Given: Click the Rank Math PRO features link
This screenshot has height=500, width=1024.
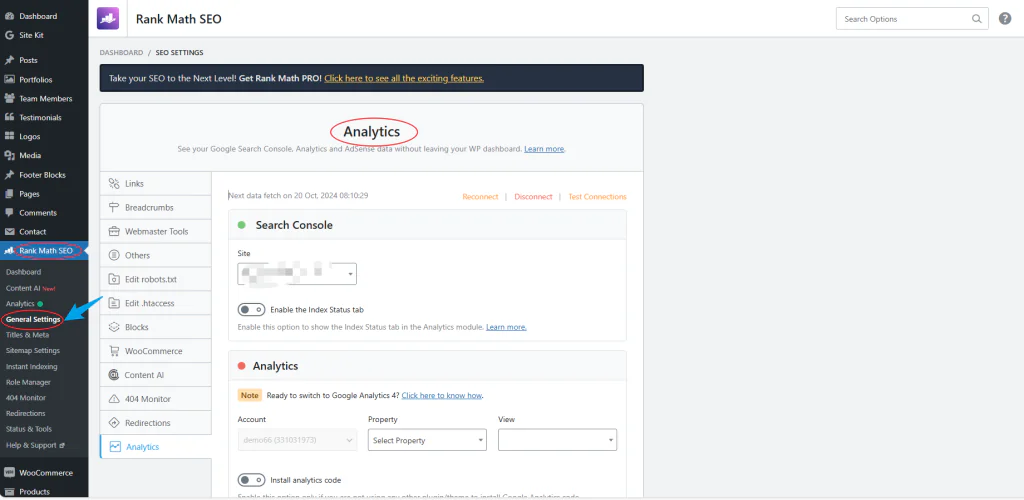Looking at the screenshot, I should 403,78.
